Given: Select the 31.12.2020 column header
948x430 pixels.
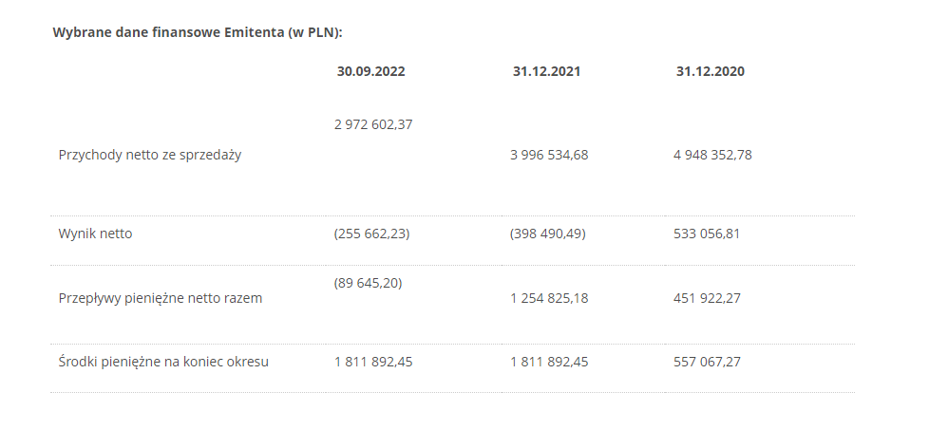Looking at the screenshot, I should 710,71.
